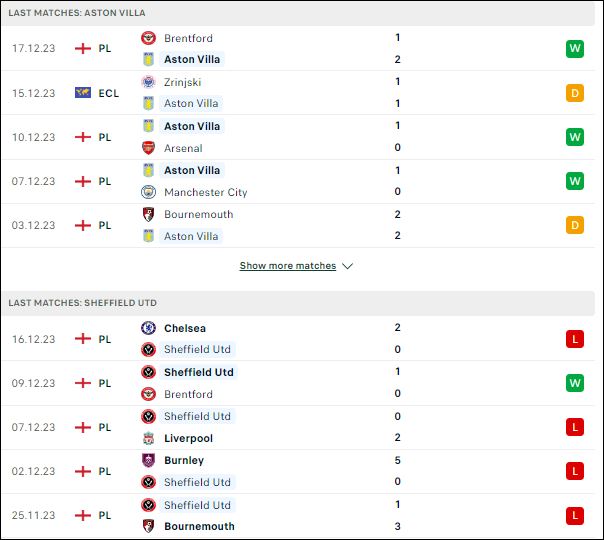Expand Show more matches chevron
Image resolution: width=604 pixels, height=540 pixels.
[347, 266]
